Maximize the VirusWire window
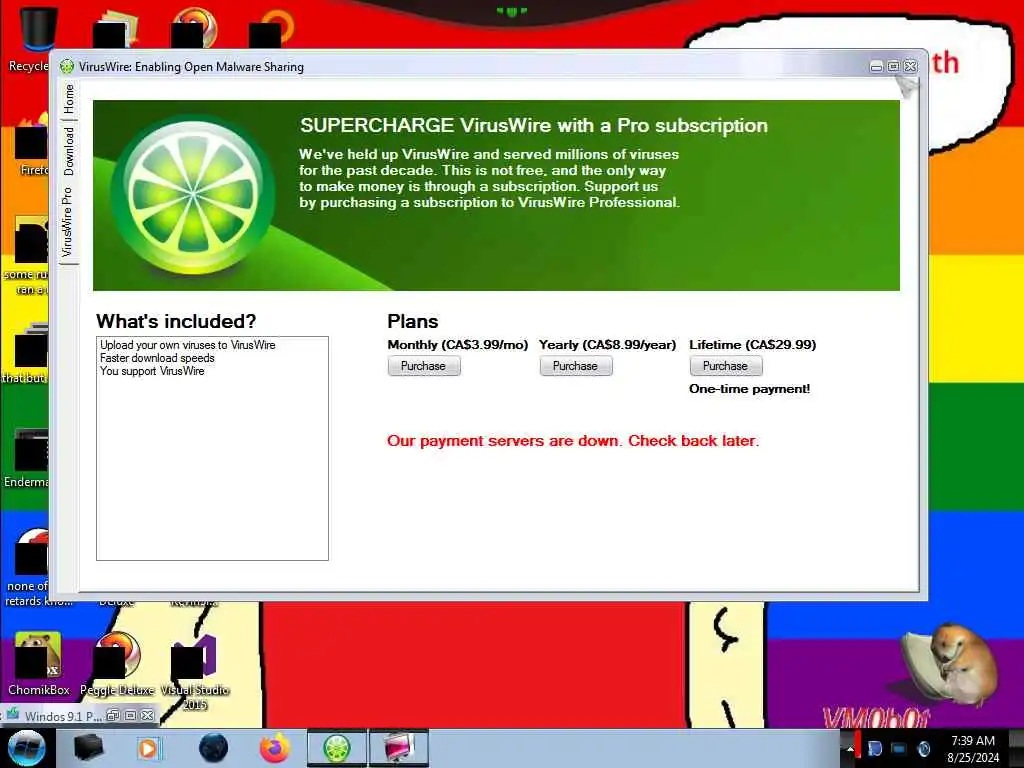The height and width of the screenshot is (768, 1024). [893, 67]
